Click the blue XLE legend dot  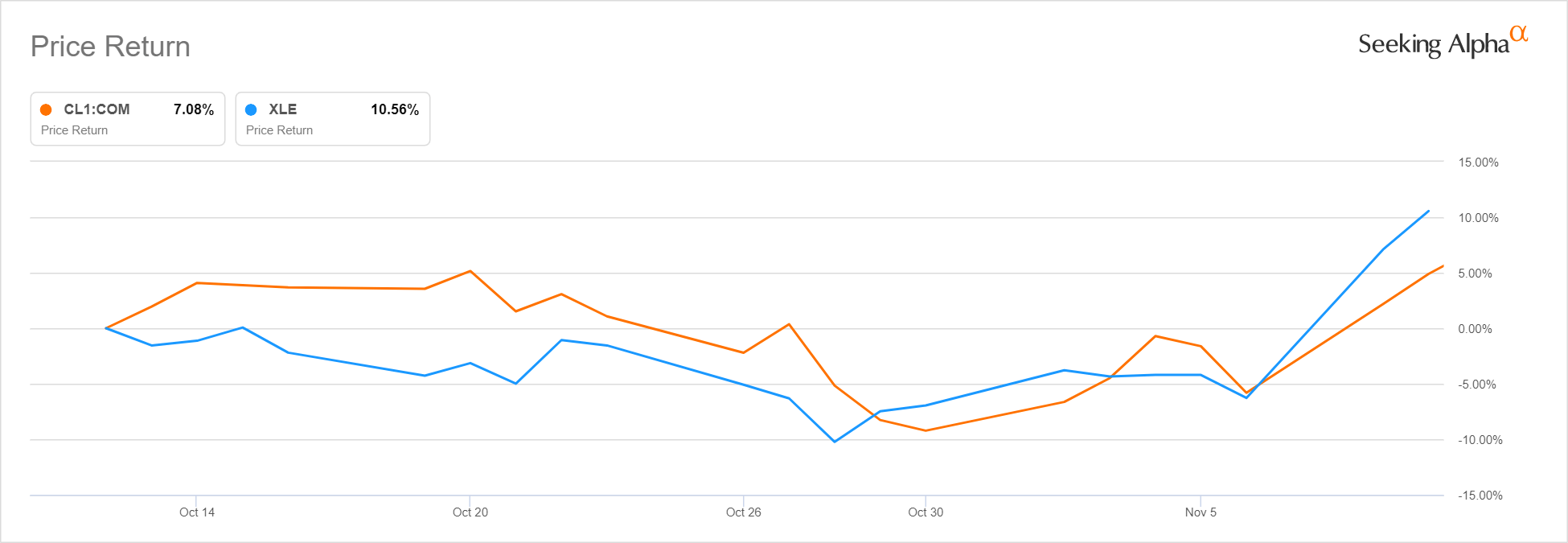251,109
